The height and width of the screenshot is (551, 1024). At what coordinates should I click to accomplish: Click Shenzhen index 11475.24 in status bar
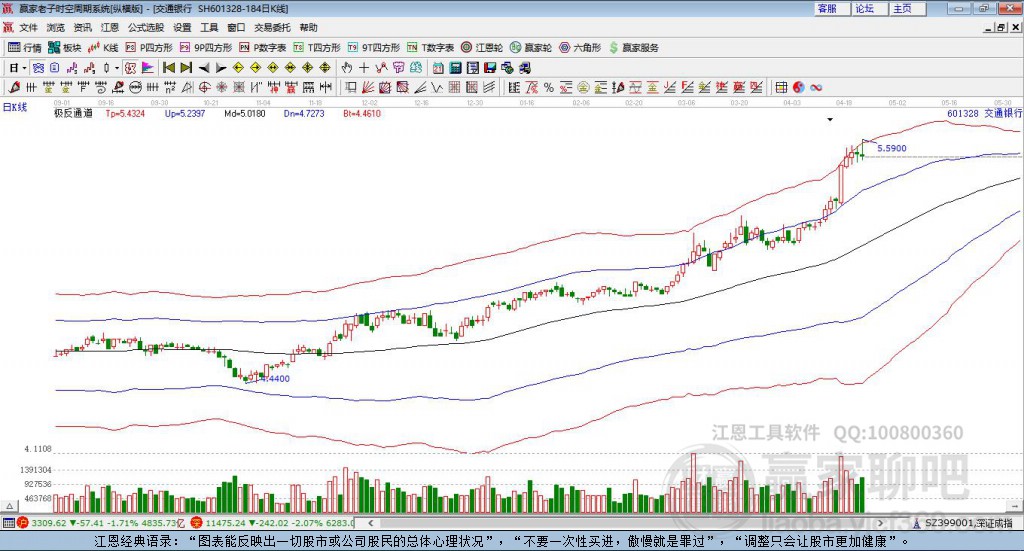click(225, 523)
